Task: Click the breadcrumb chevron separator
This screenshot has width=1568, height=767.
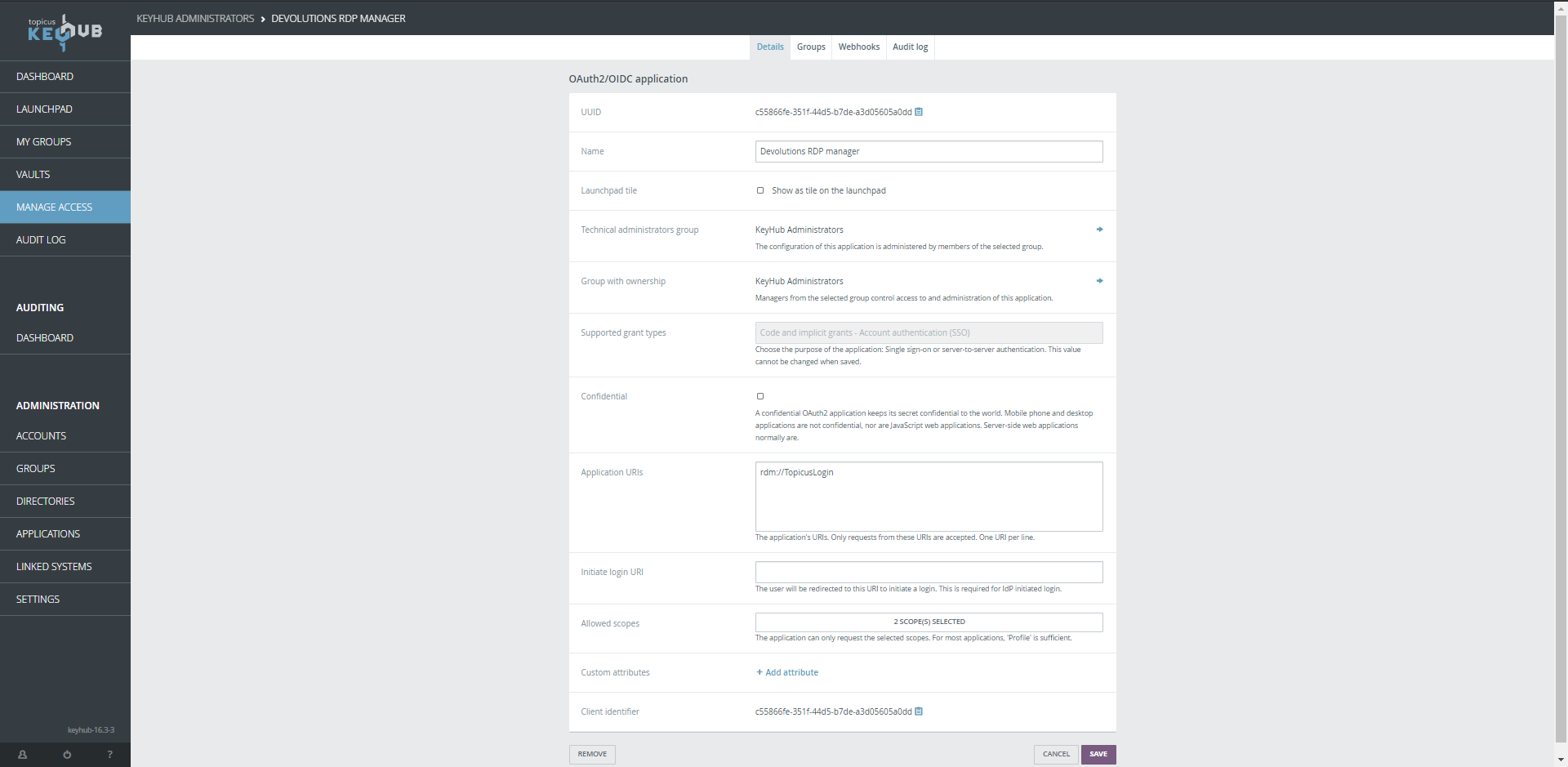Action: click(x=263, y=19)
